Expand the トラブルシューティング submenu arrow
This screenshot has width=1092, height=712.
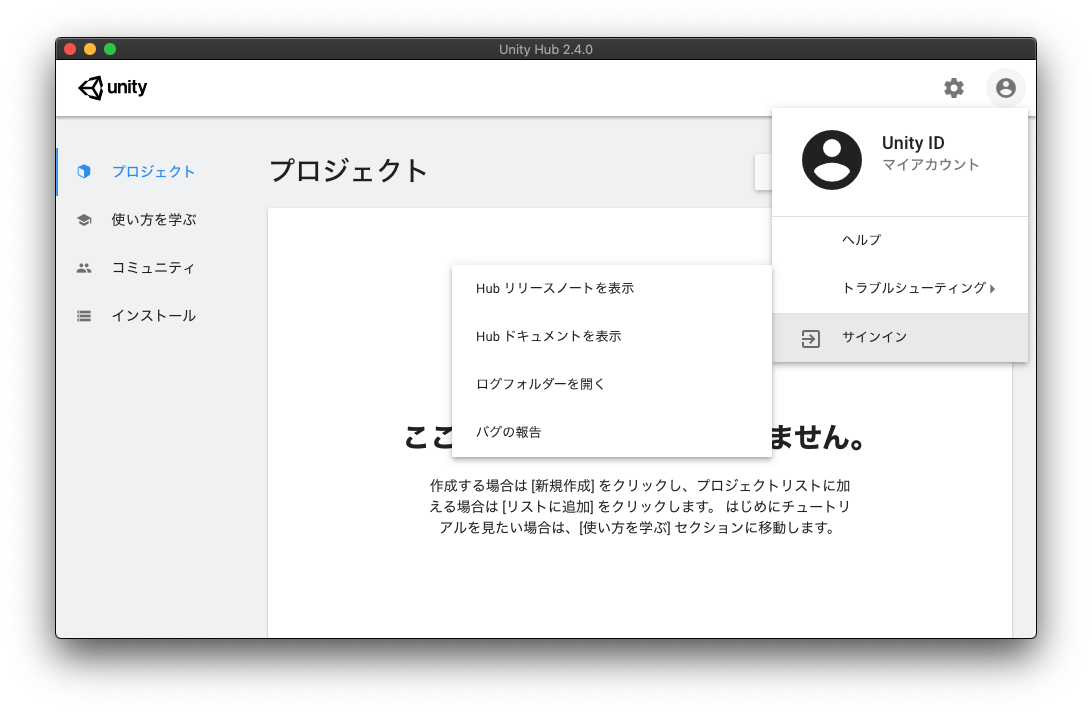tap(992, 289)
